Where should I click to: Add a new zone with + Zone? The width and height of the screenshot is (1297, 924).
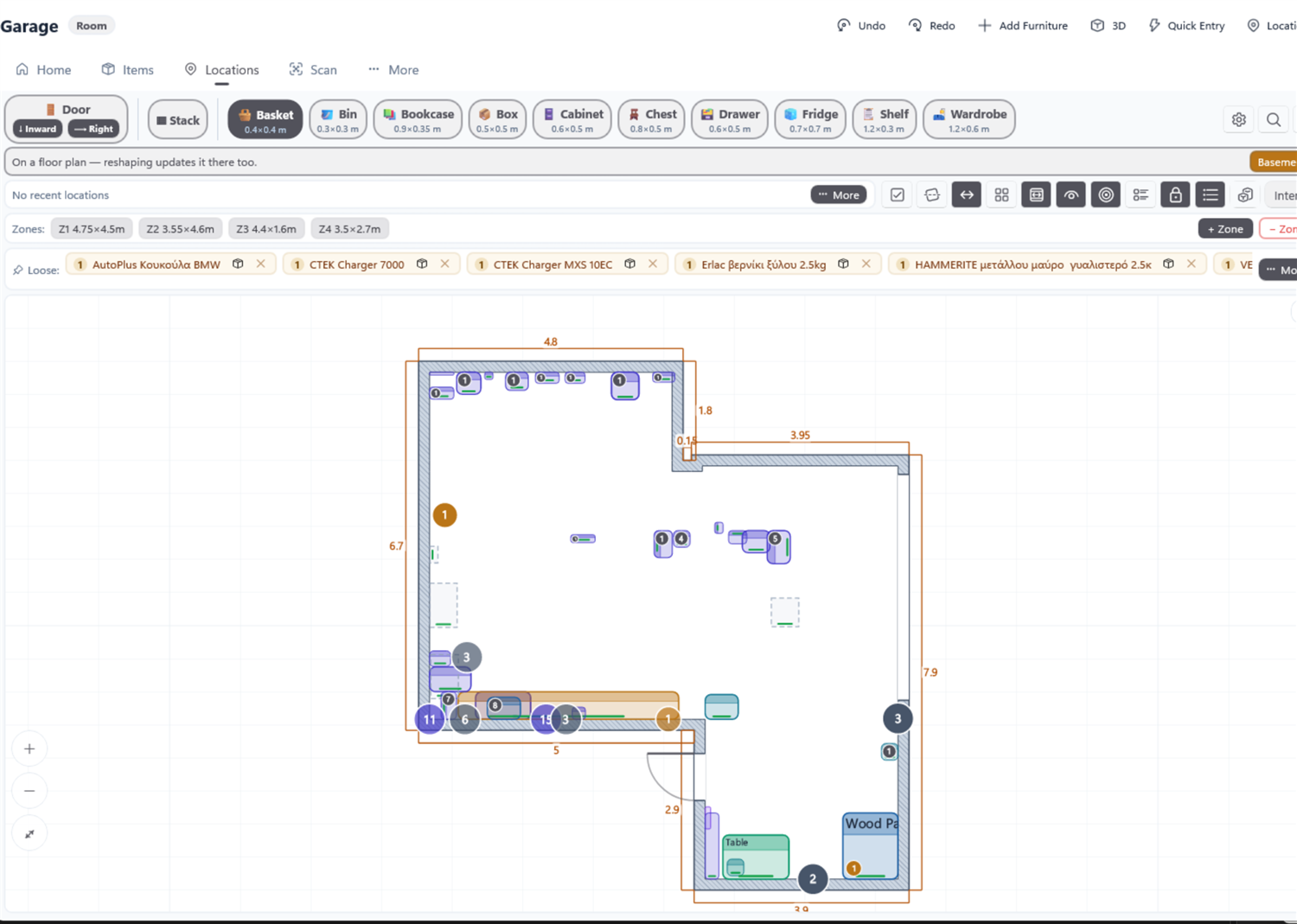pos(1225,229)
